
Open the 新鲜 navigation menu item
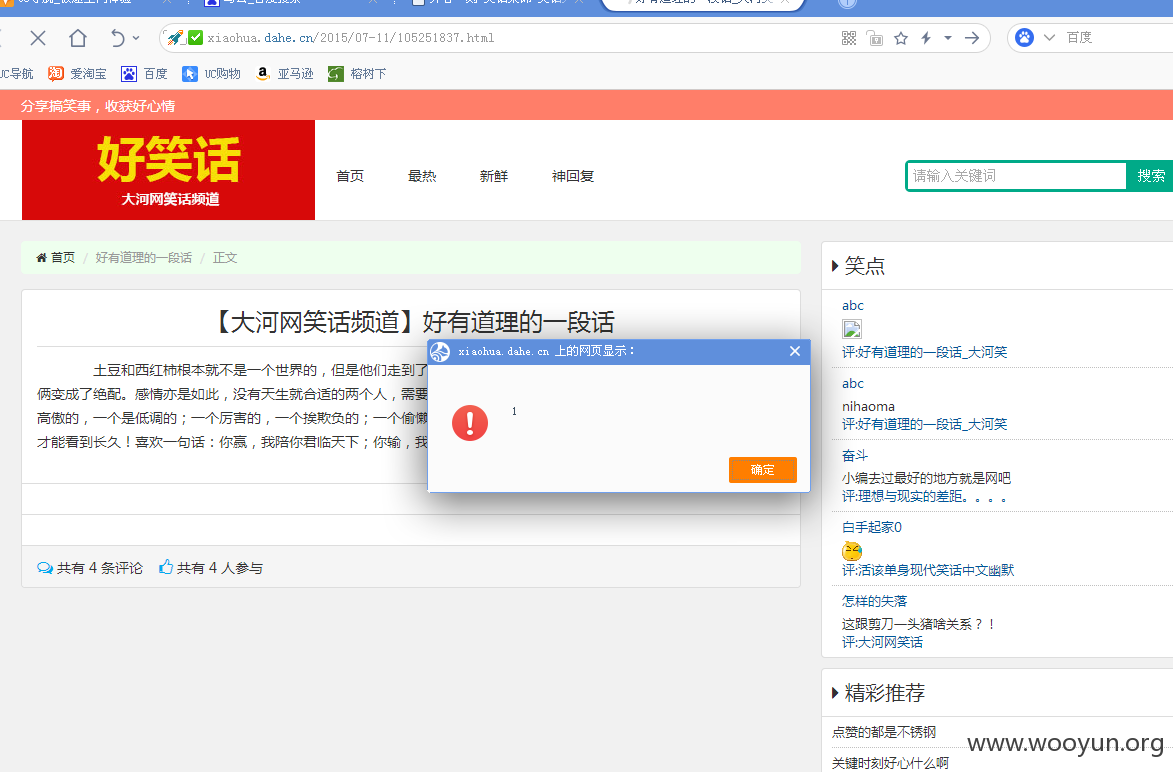494,176
